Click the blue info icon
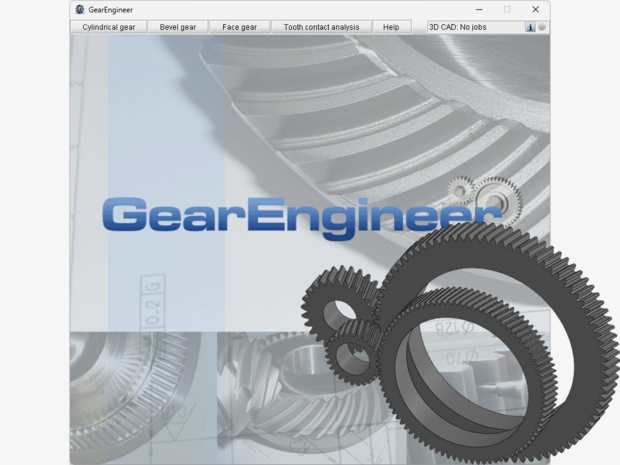620x465 pixels. (x=530, y=27)
